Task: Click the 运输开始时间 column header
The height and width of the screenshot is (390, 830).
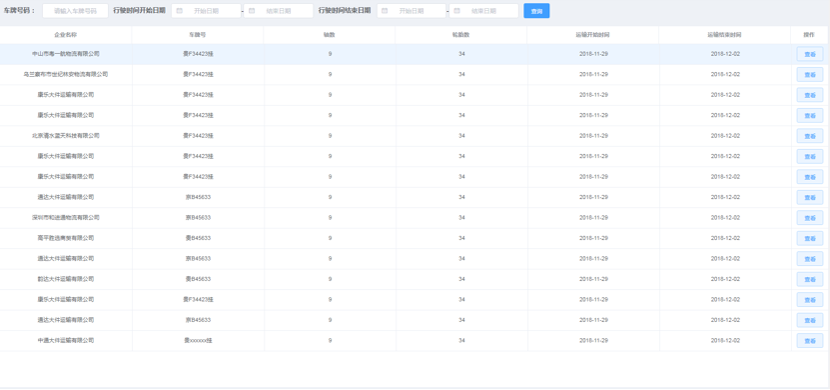Action: coord(593,35)
